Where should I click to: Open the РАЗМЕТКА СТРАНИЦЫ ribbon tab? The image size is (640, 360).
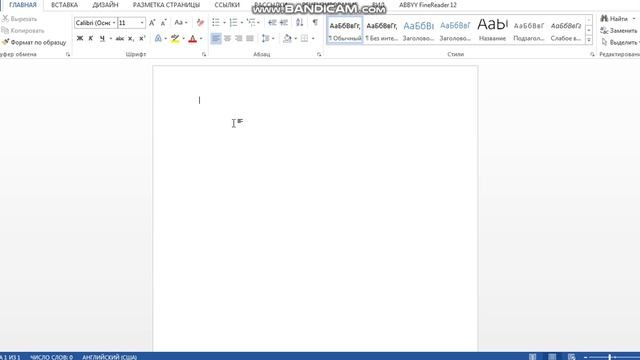coord(167,5)
